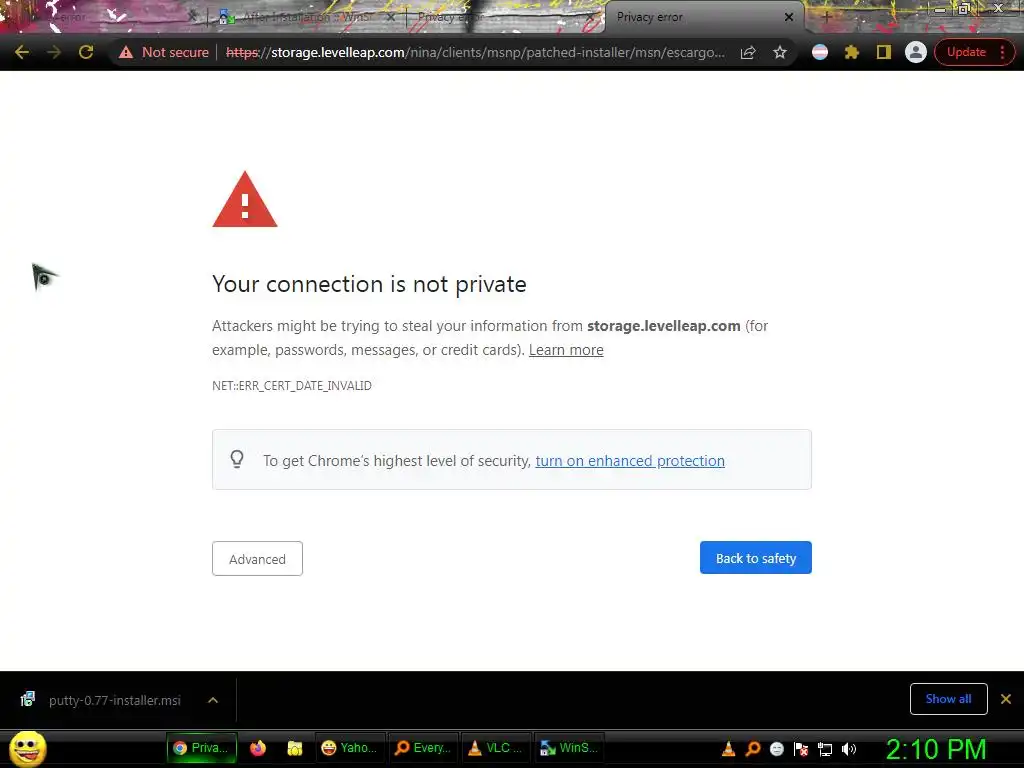1024x768 pixels.
Task: Click Show all downloads
Action: coord(948,699)
